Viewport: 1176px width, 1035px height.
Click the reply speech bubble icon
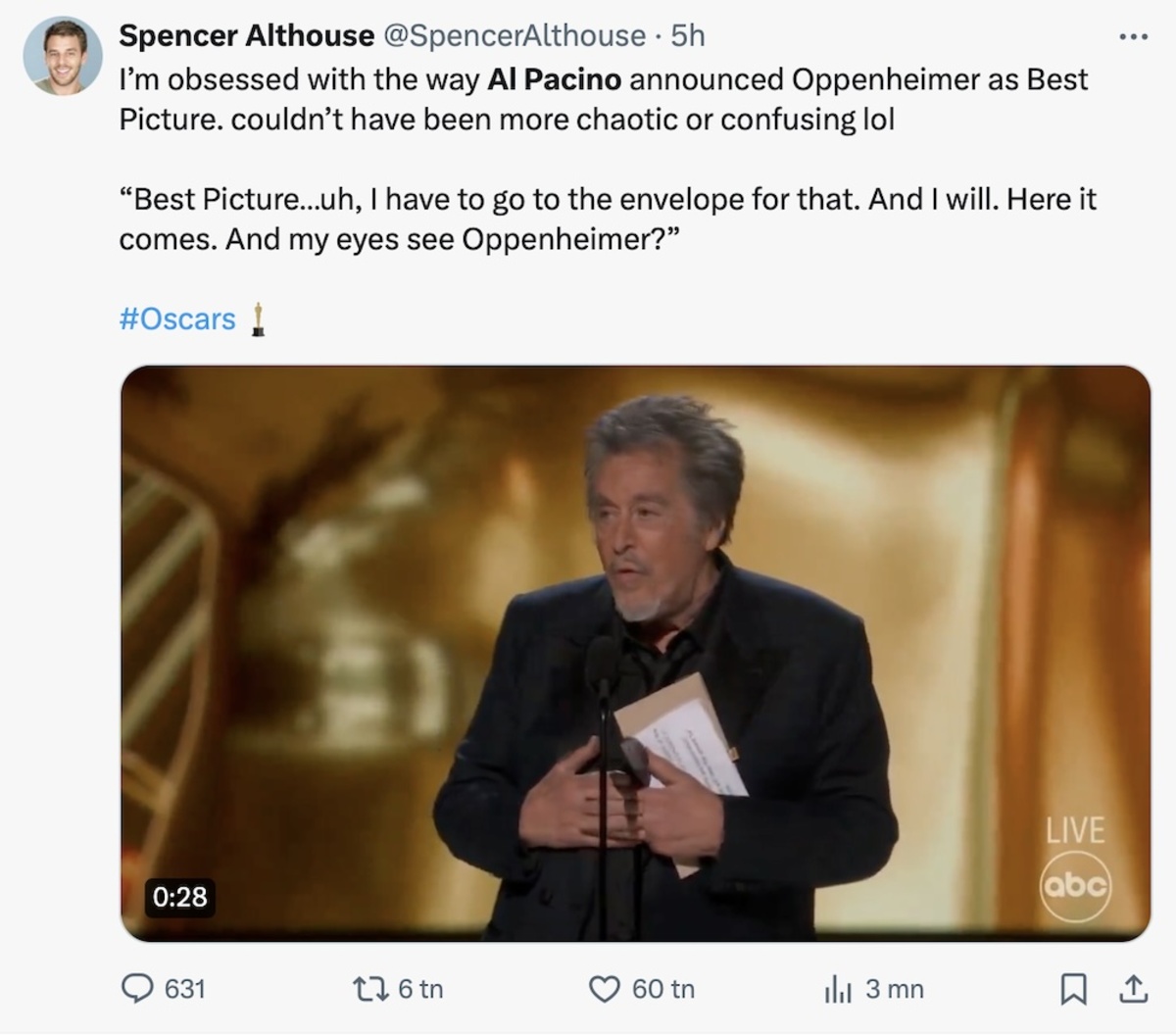[137, 989]
